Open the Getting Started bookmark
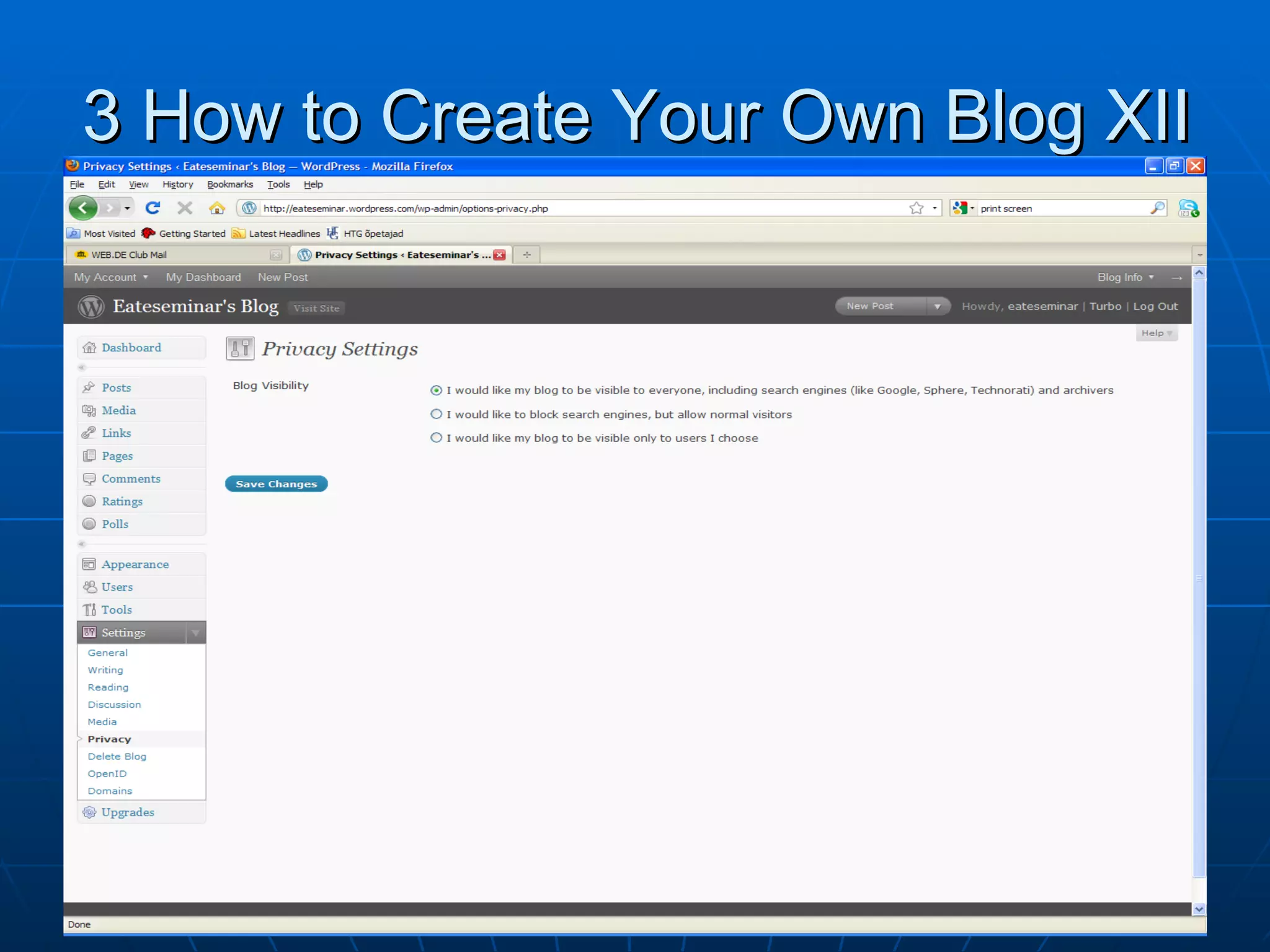 (x=184, y=234)
